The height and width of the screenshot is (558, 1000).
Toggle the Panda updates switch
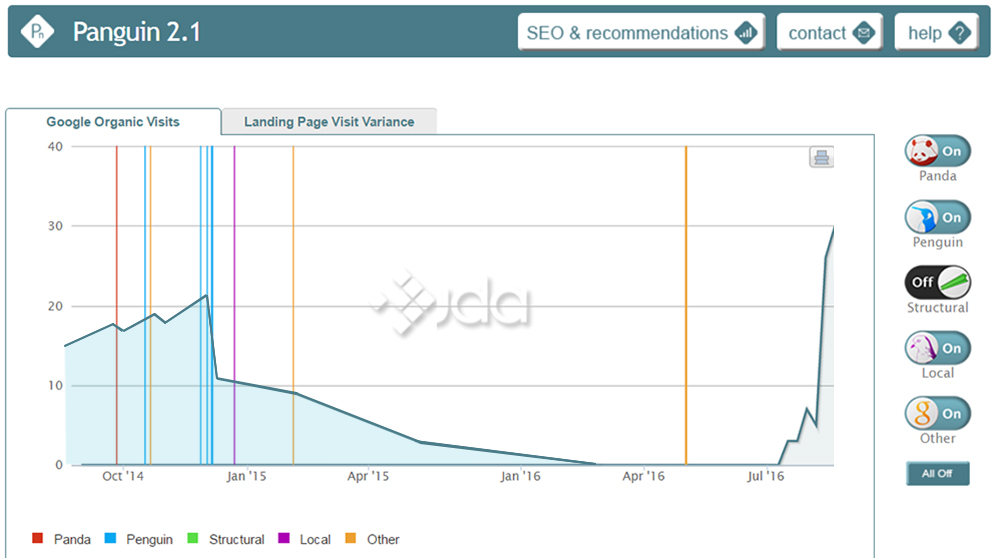[937, 152]
